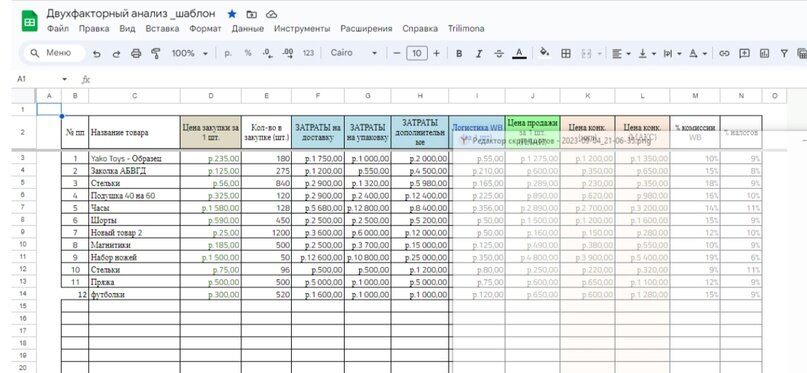Viewport: 807px width, 373px height.
Task: Insert a chart
Action: tap(764, 54)
